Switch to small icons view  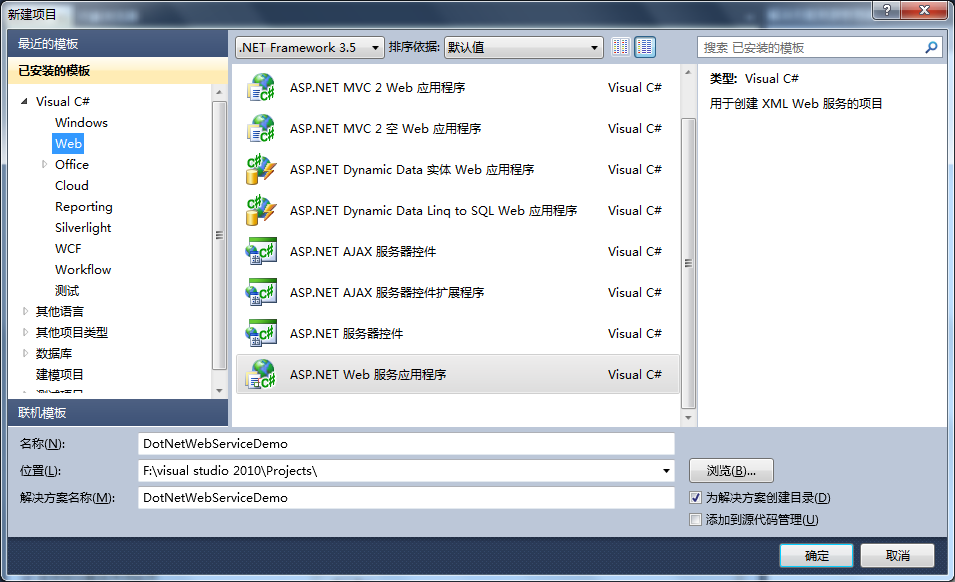(621, 47)
